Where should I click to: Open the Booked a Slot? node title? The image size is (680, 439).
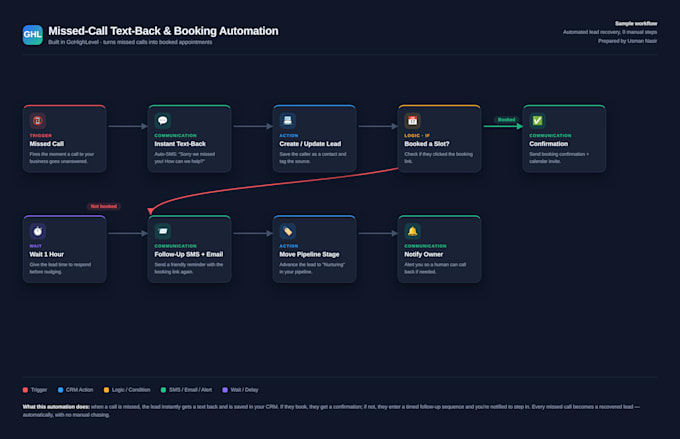click(427, 144)
